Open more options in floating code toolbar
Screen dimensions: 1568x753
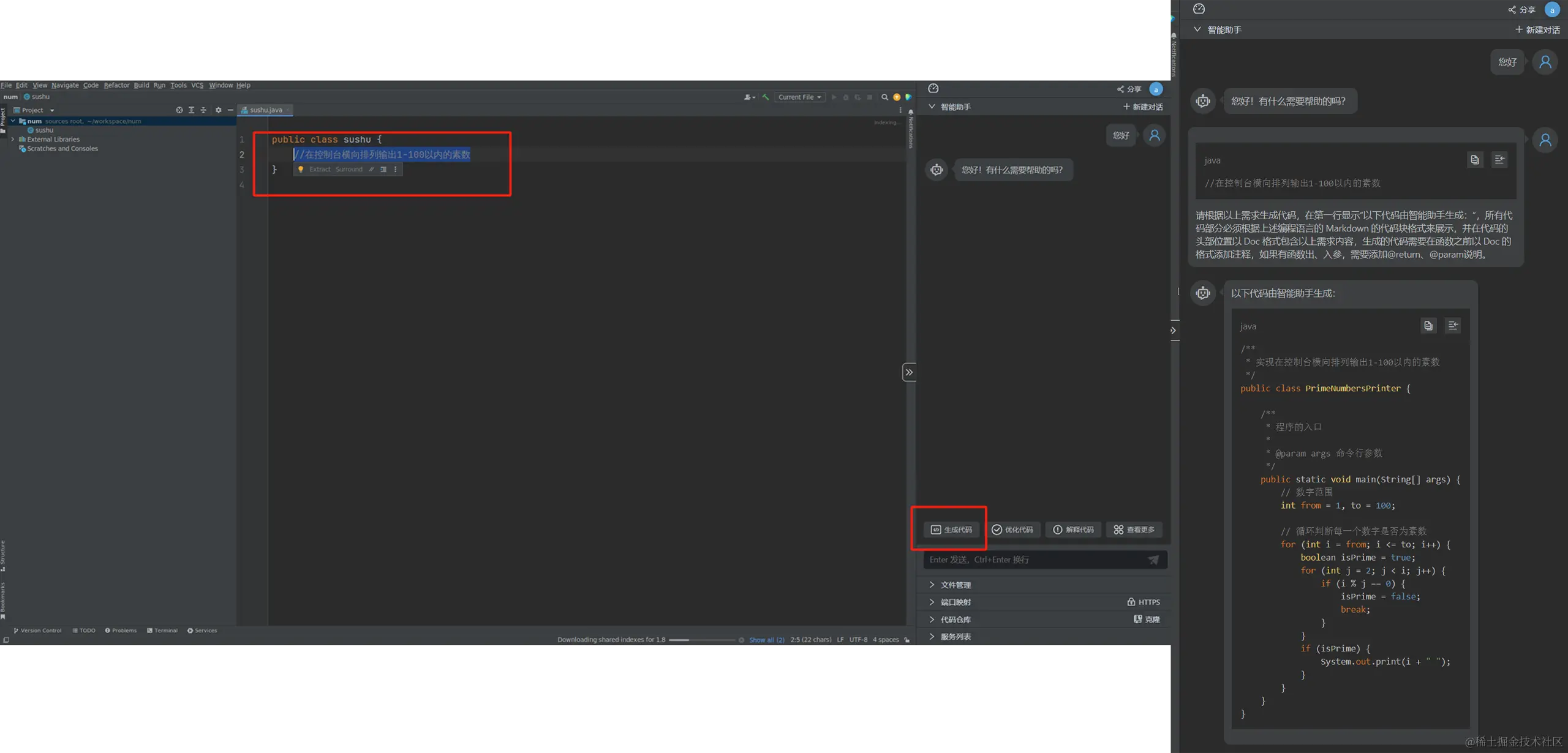(396, 170)
